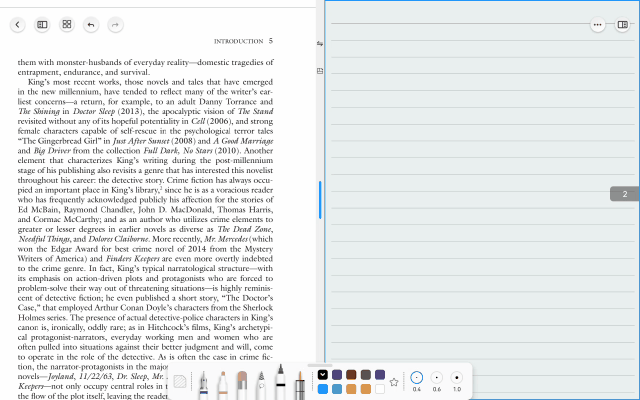This screenshot has height=400, width=640.
Task: Choose the bright blue swatch in bottom row
Action: coord(322,389)
